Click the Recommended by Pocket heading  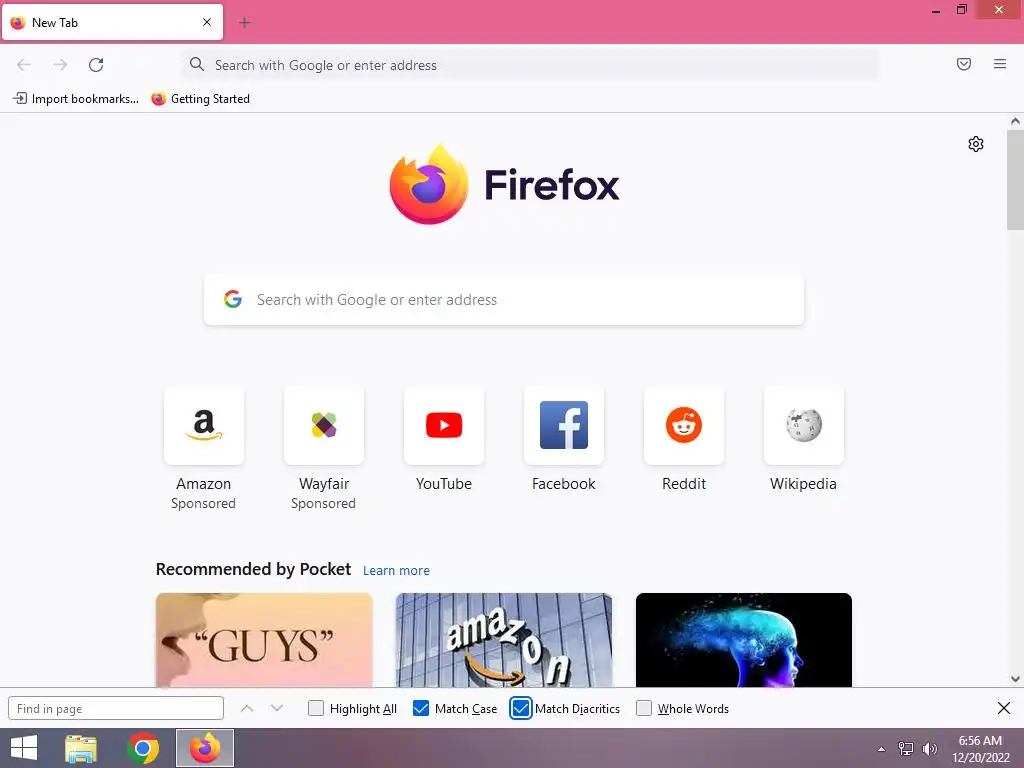coord(253,569)
